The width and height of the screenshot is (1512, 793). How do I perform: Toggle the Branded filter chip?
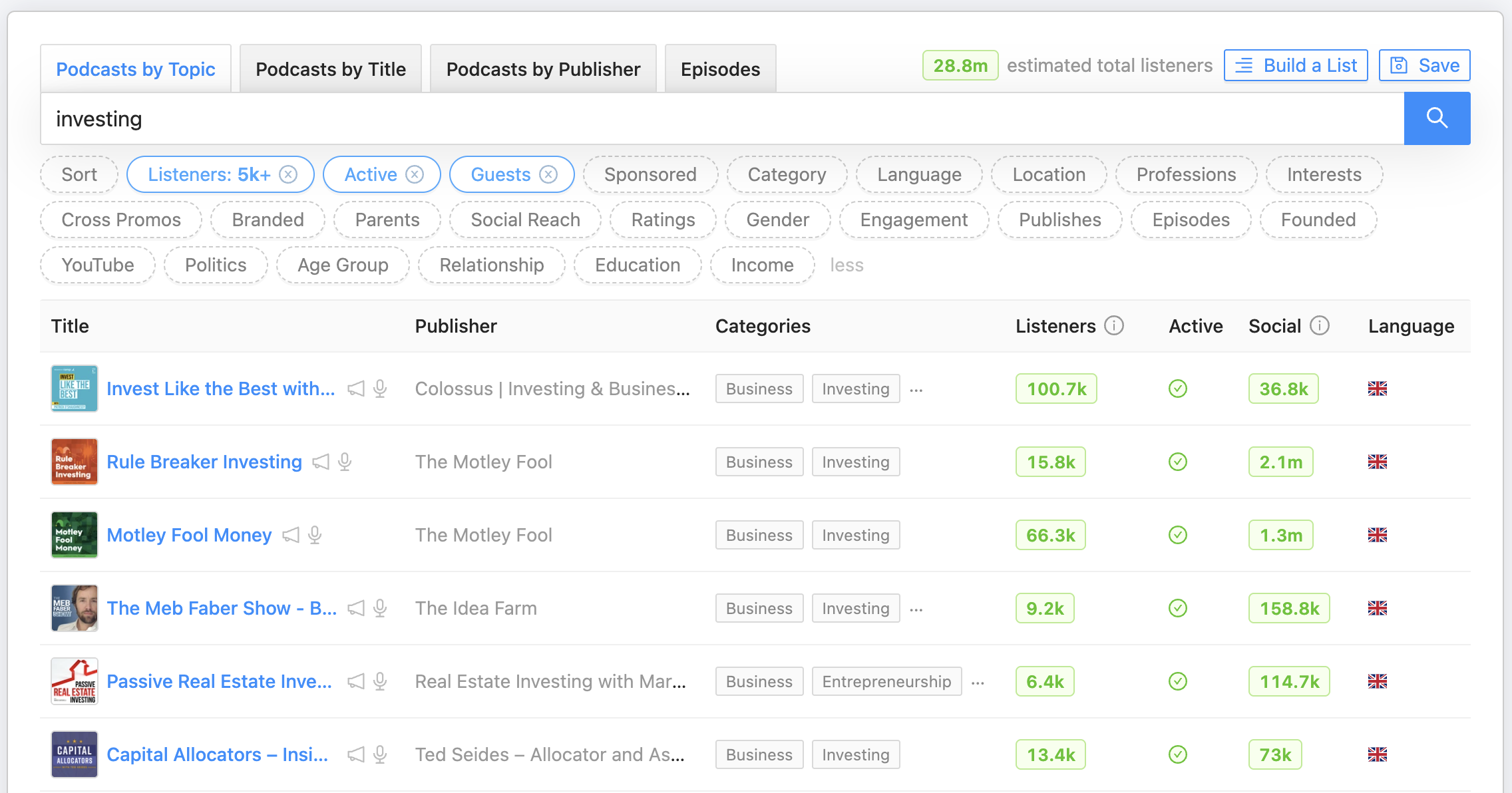pos(268,220)
